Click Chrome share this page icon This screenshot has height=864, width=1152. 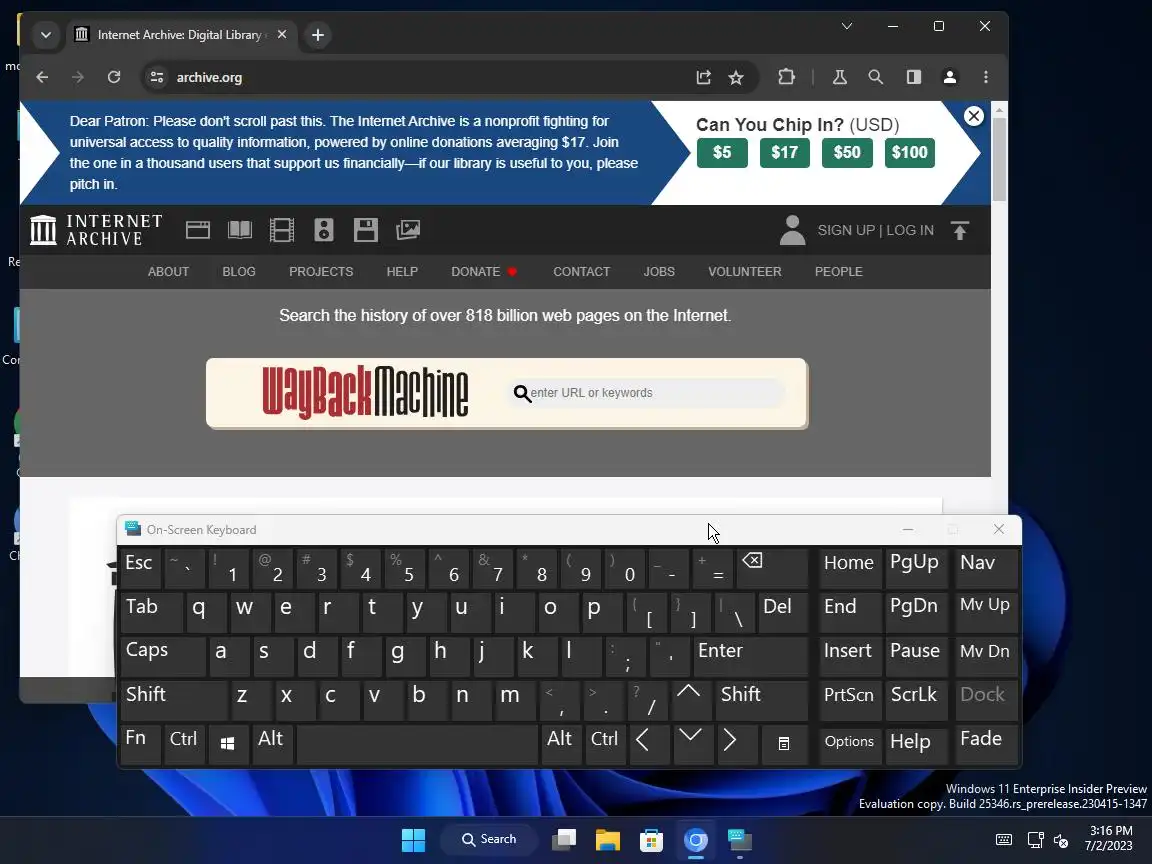click(x=703, y=77)
